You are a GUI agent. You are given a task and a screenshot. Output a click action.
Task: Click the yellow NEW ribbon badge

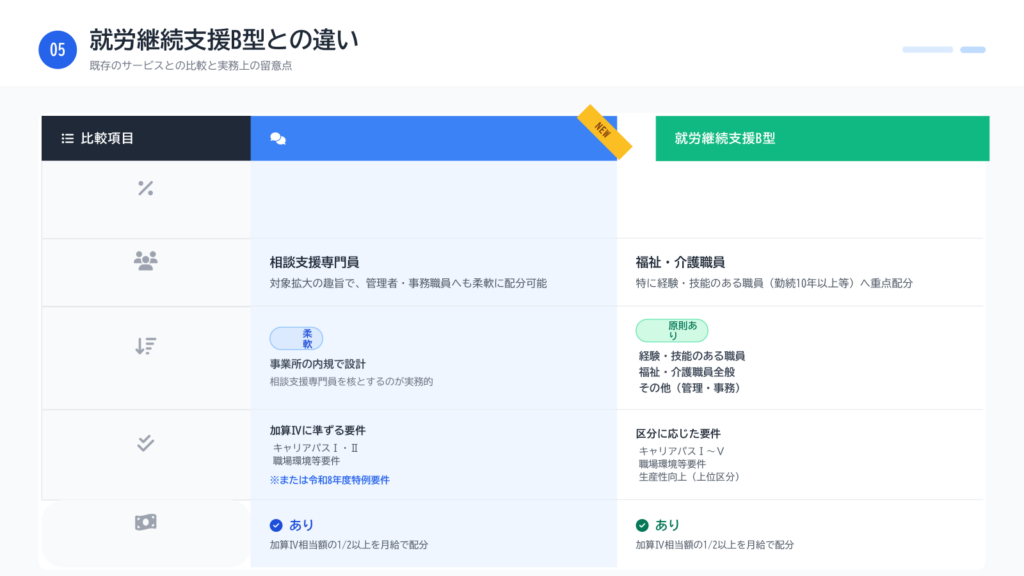tap(604, 131)
